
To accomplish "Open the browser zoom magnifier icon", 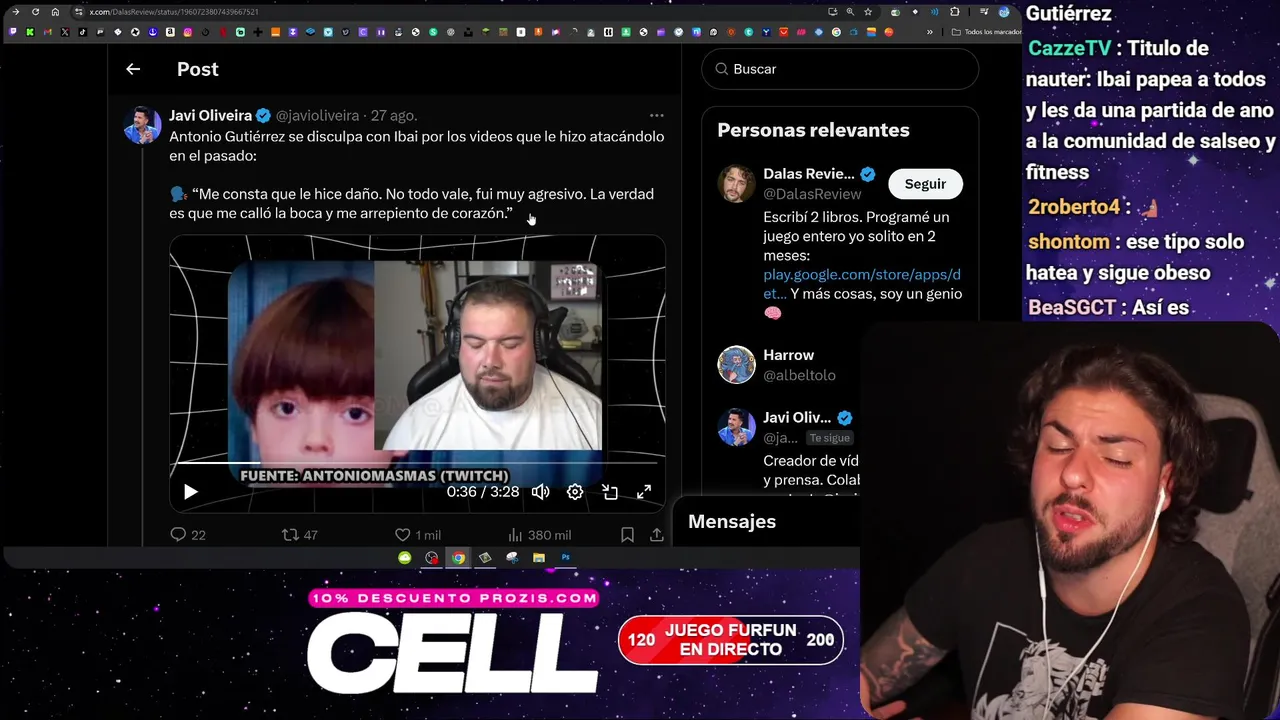I will 850,12.
